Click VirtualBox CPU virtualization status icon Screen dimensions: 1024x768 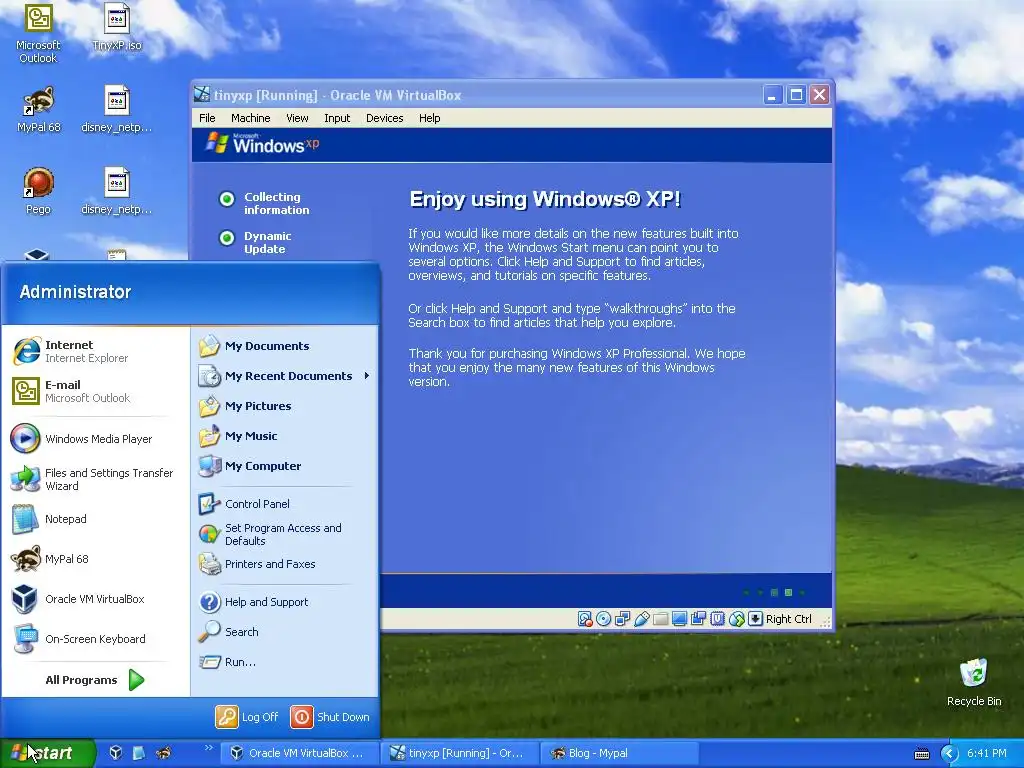coord(717,618)
